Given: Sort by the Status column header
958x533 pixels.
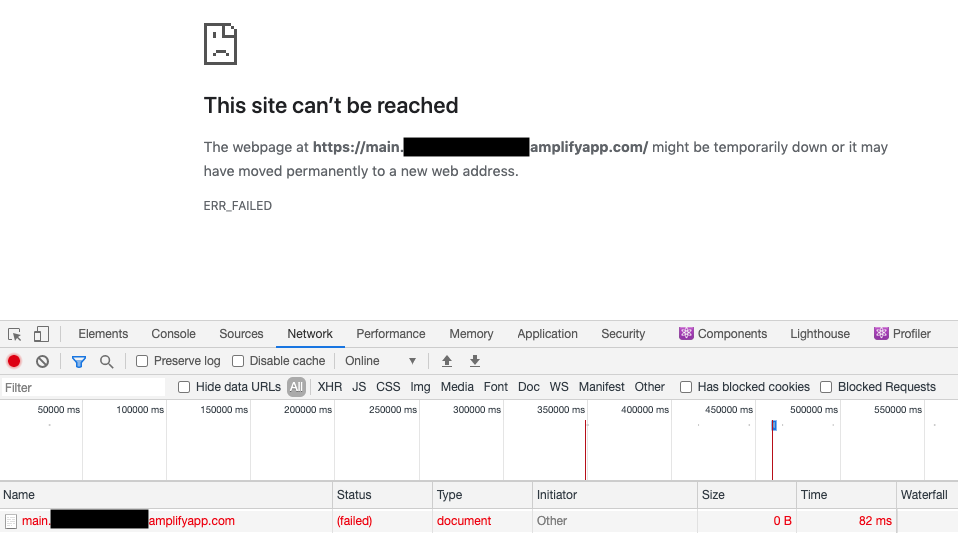Looking at the screenshot, I should coord(382,495).
